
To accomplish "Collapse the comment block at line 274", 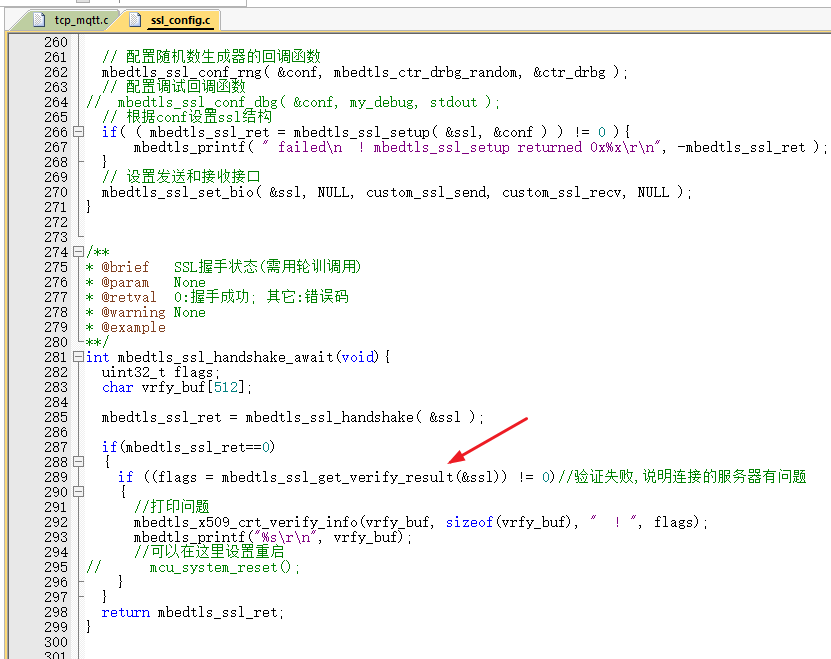I will point(78,251).
